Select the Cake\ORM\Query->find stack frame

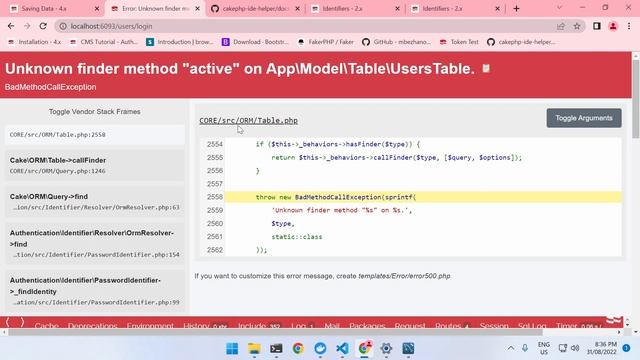[x=95, y=202]
